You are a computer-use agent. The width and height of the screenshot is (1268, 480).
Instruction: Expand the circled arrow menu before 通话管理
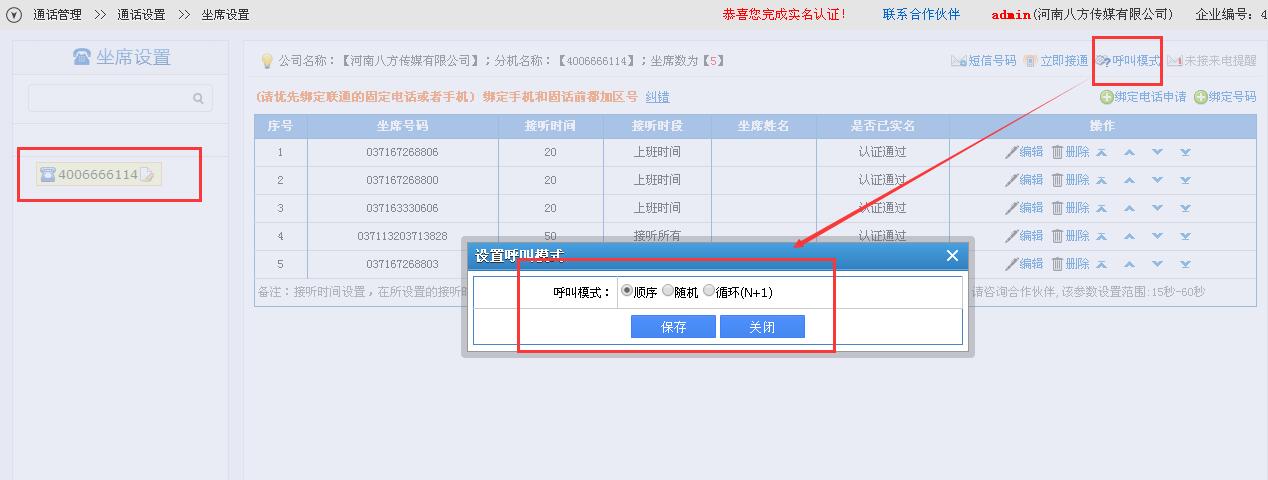coord(14,15)
